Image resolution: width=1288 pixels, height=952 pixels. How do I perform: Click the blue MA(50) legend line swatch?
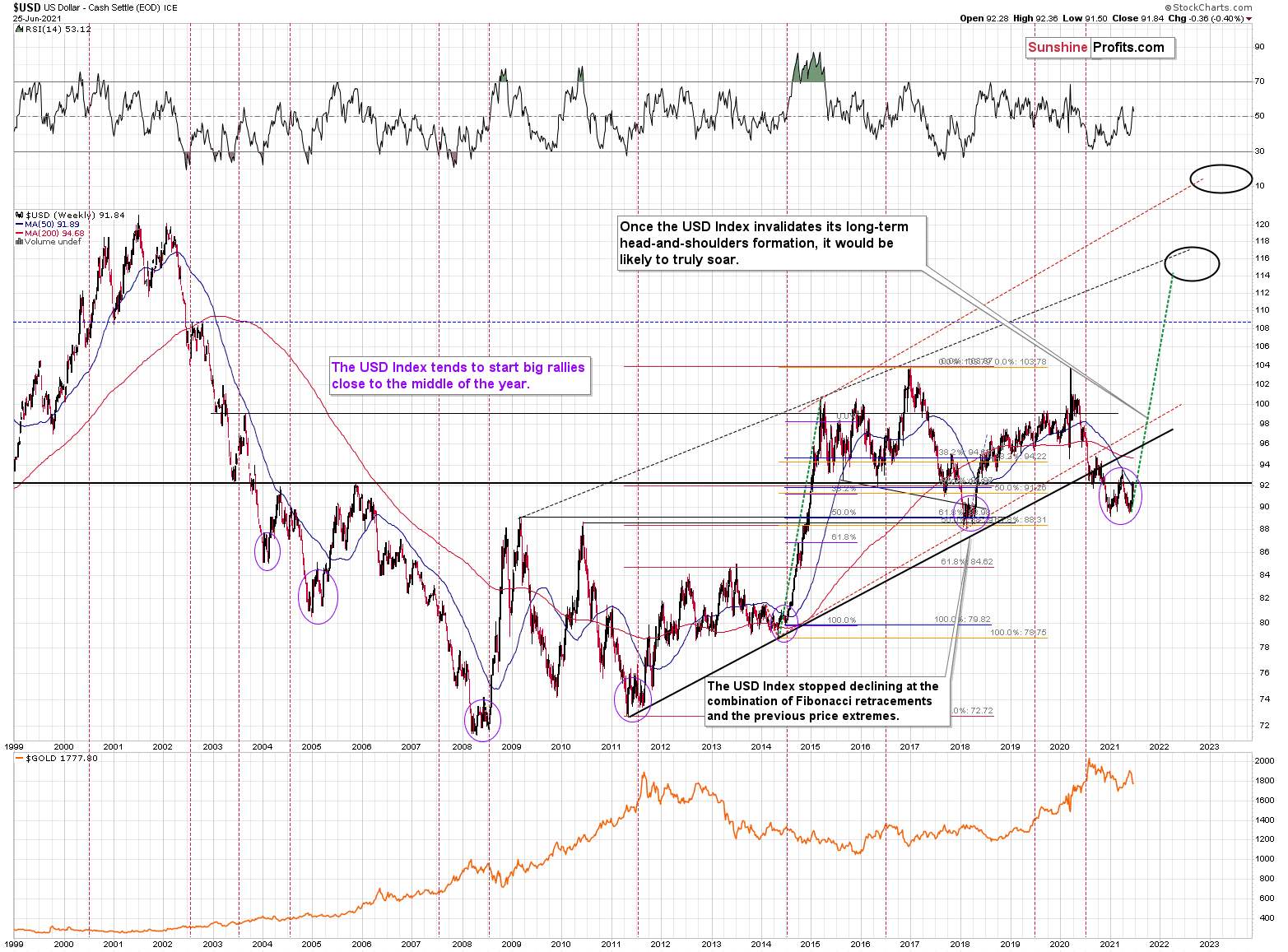point(20,225)
